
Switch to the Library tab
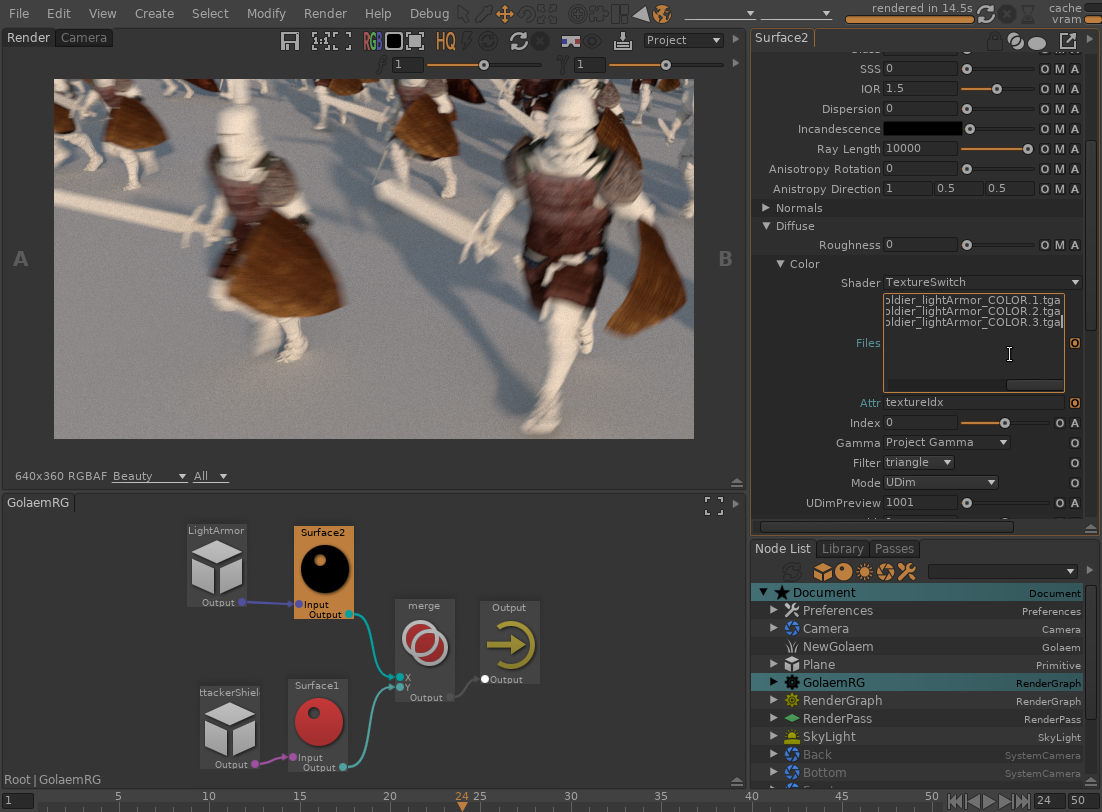(842, 549)
